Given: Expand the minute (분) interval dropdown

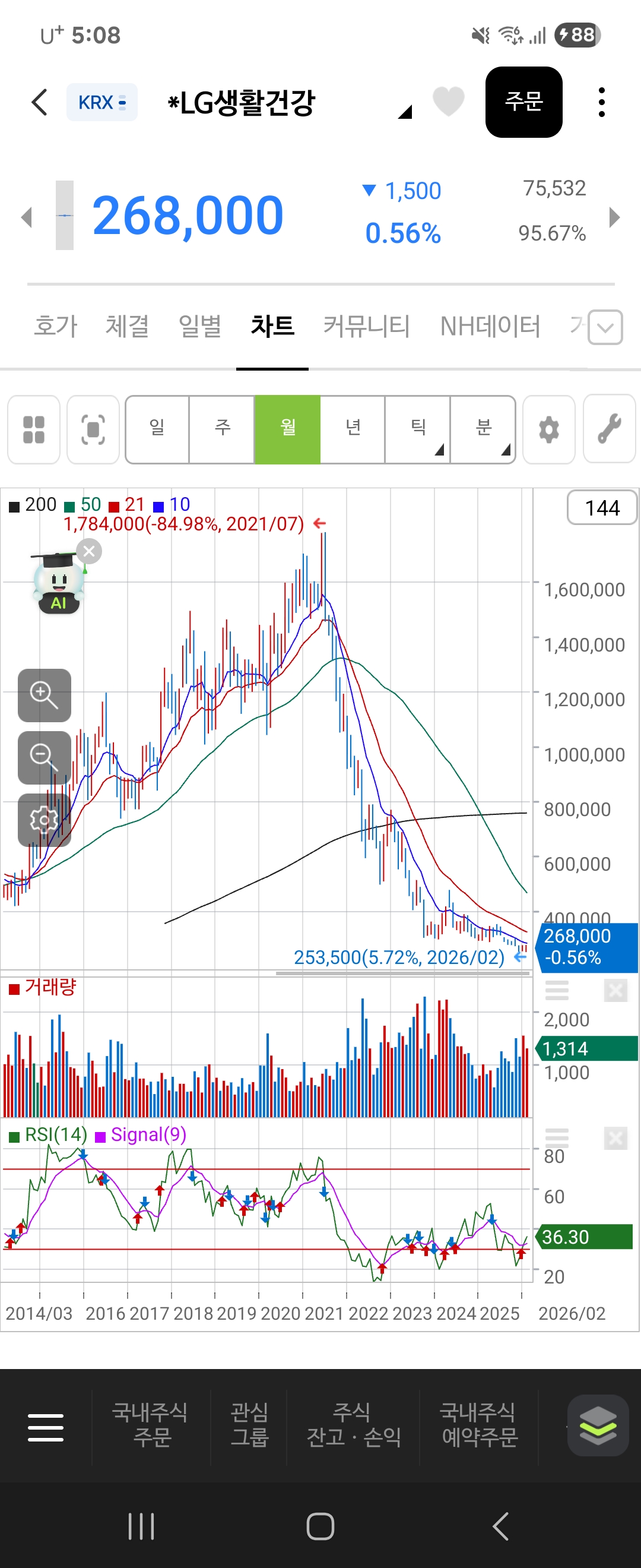Looking at the screenshot, I should coord(484,429).
